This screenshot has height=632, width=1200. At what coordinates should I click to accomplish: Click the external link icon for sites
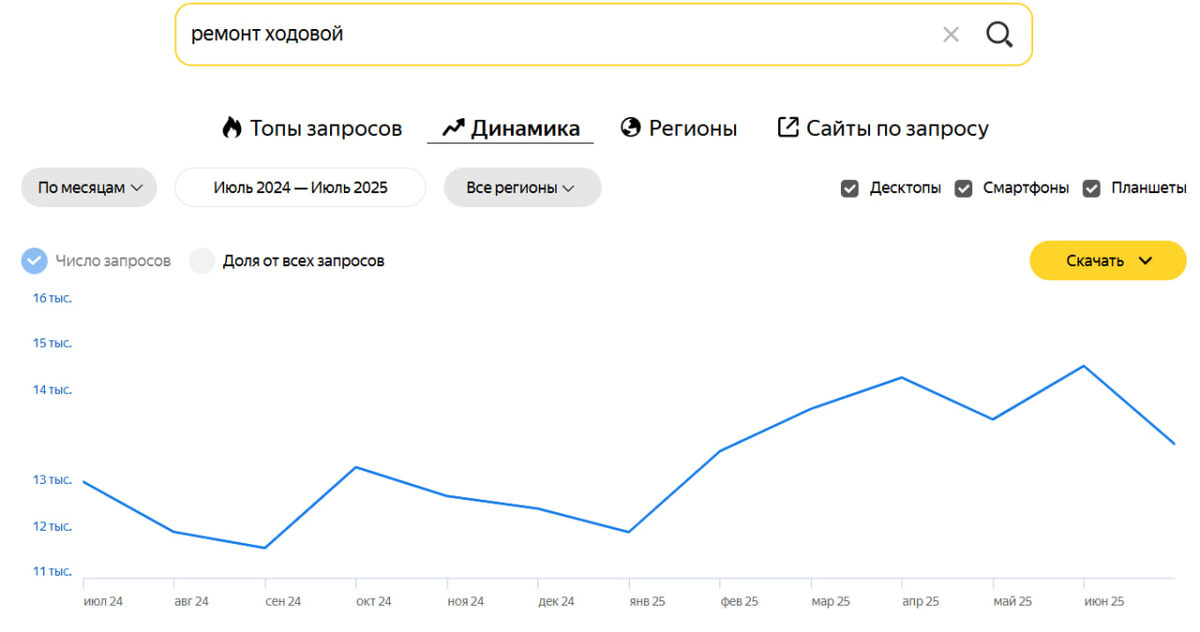point(788,128)
